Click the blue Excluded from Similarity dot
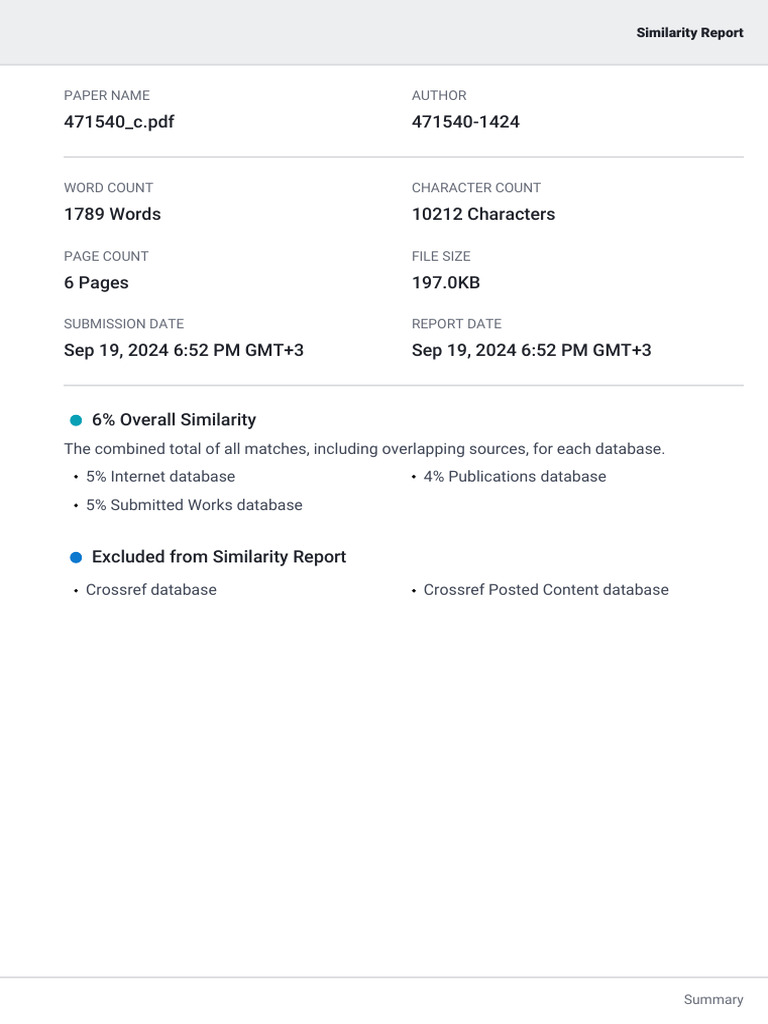768x1024 pixels. [76, 557]
